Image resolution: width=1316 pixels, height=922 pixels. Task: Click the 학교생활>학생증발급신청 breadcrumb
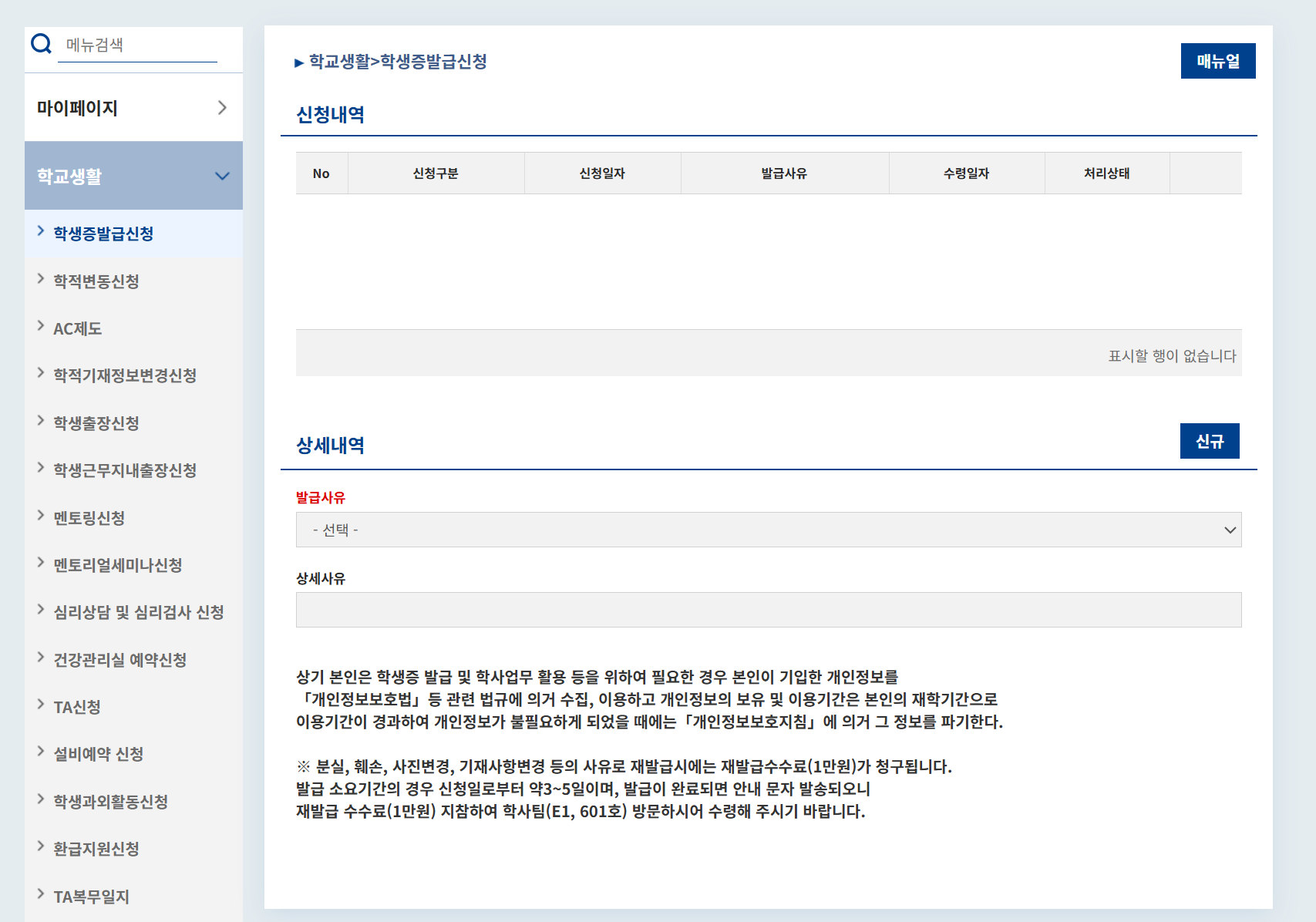398,62
